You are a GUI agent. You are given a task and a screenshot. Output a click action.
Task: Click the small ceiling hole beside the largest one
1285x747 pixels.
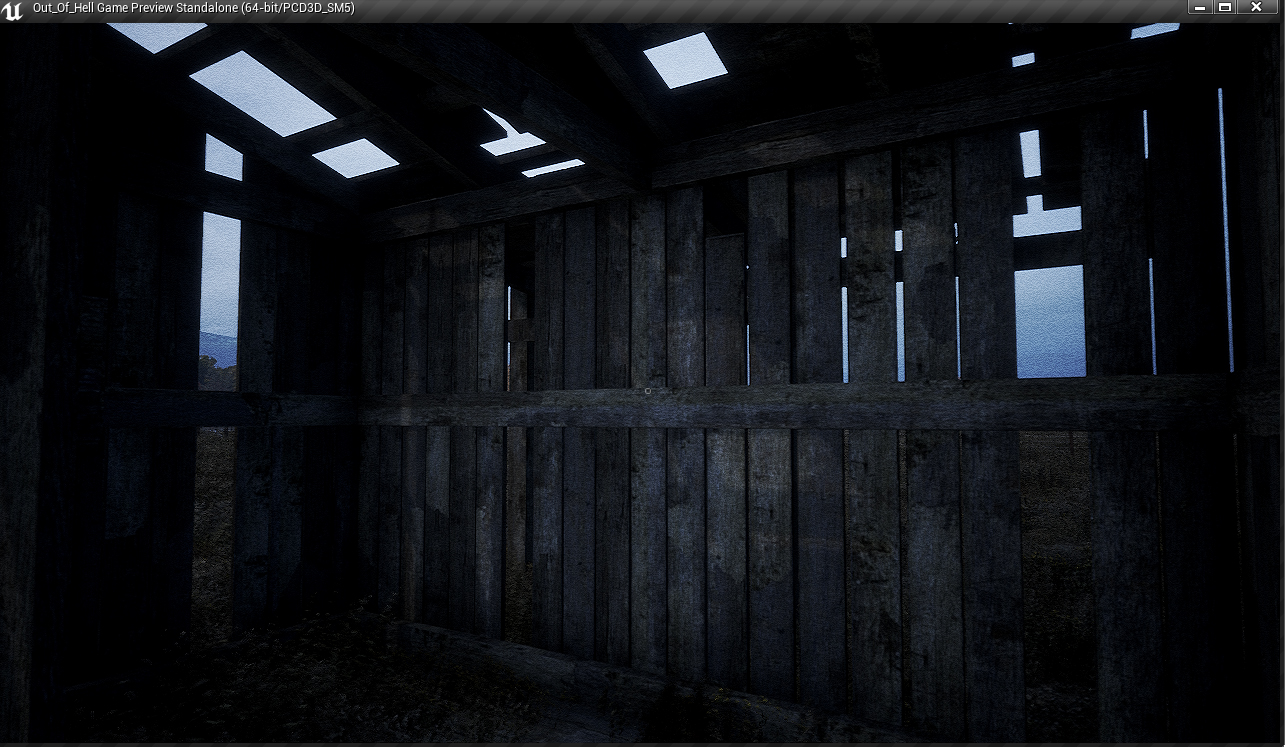click(355, 158)
